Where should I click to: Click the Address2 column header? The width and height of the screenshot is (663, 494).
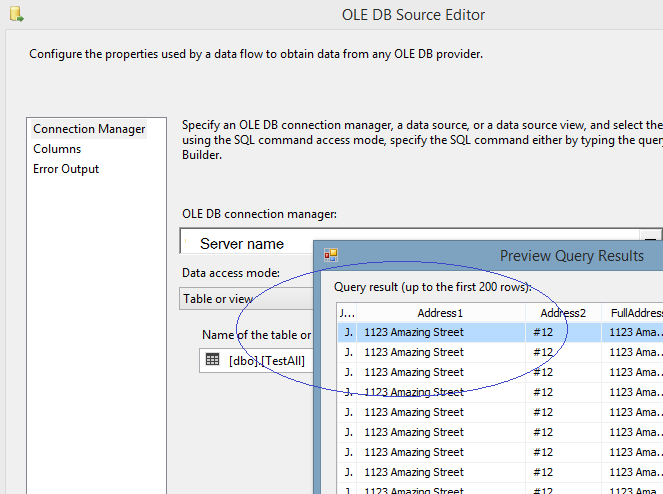[x=563, y=313]
